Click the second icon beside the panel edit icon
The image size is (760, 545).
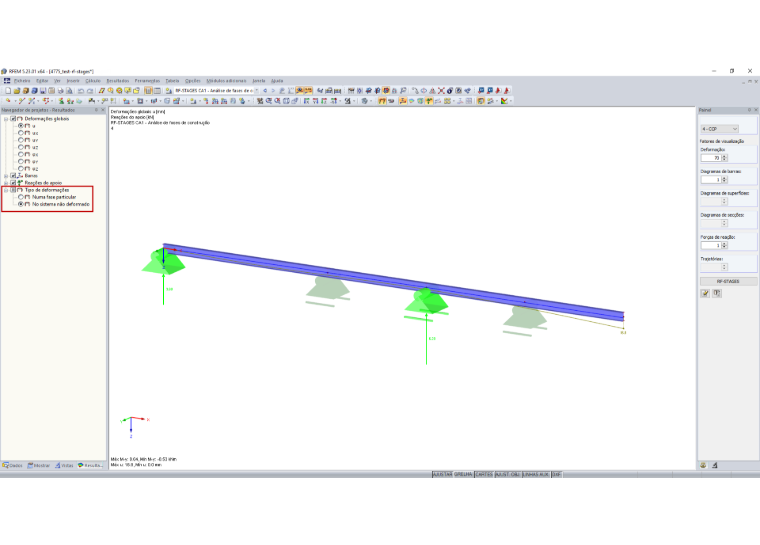(x=717, y=293)
